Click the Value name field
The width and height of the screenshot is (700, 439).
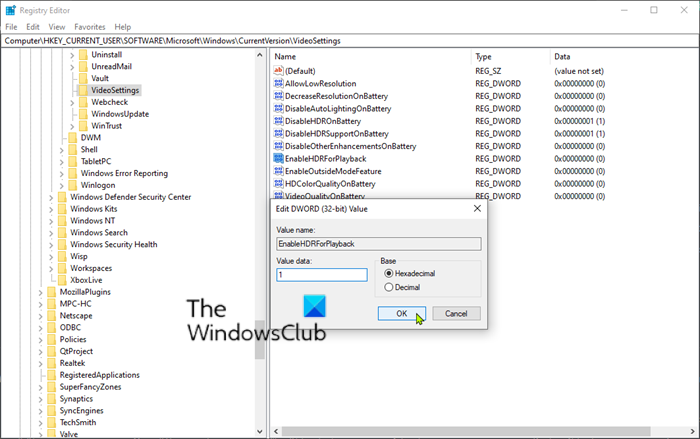click(x=379, y=244)
